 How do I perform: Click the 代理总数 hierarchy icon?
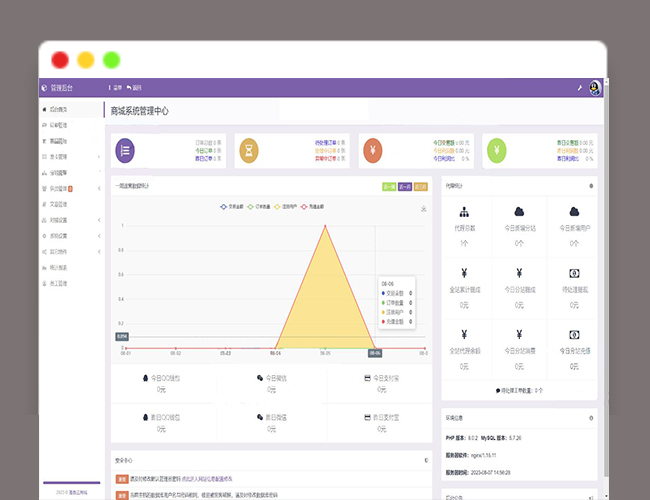464,212
